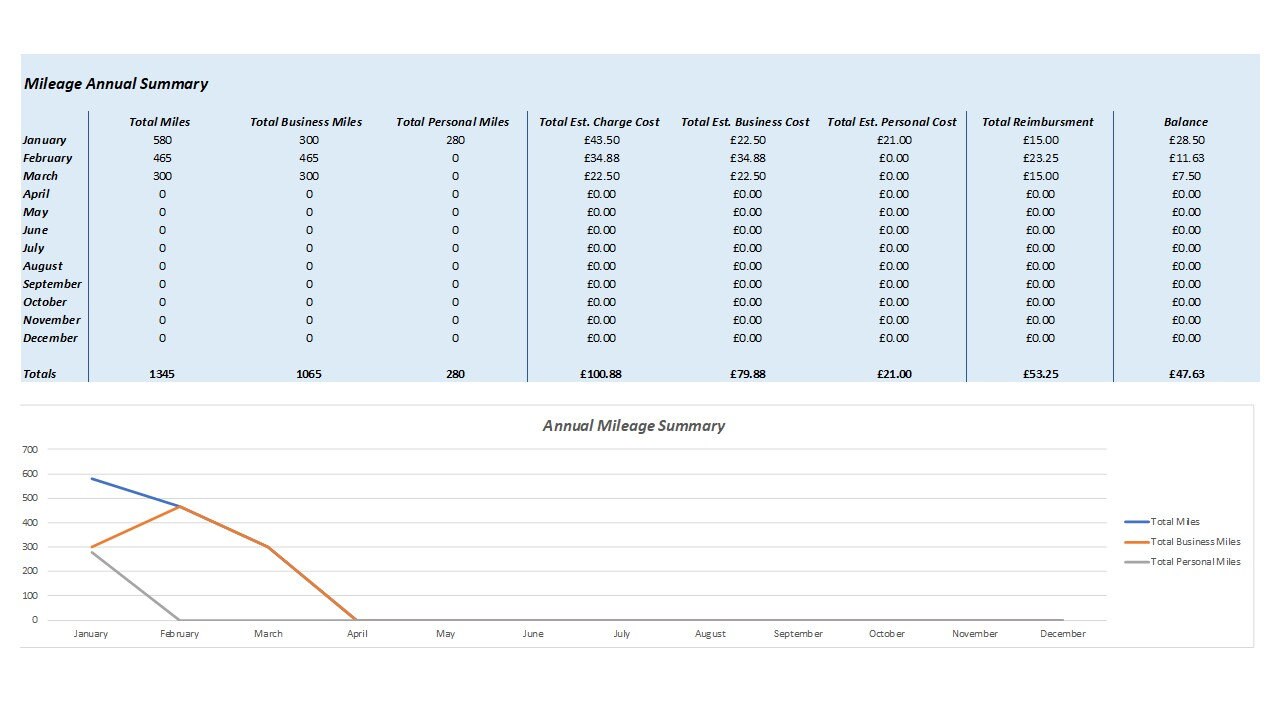Image resolution: width=1280 pixels, height=720 pixels.
Task: Click the Total Reimbursment column header
Action: click(x=1037, y=121)
